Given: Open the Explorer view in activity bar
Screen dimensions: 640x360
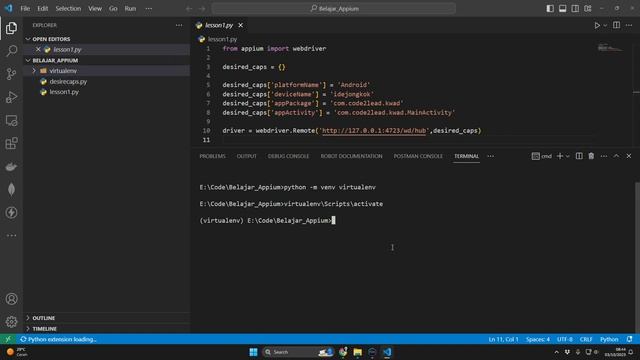Looking at the screenshot, I should (11, 28).
